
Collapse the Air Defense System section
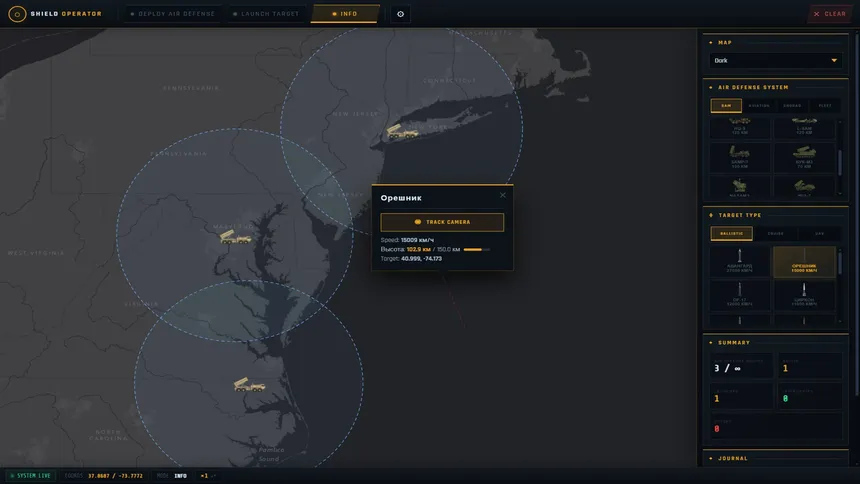(x=776, y=87)
